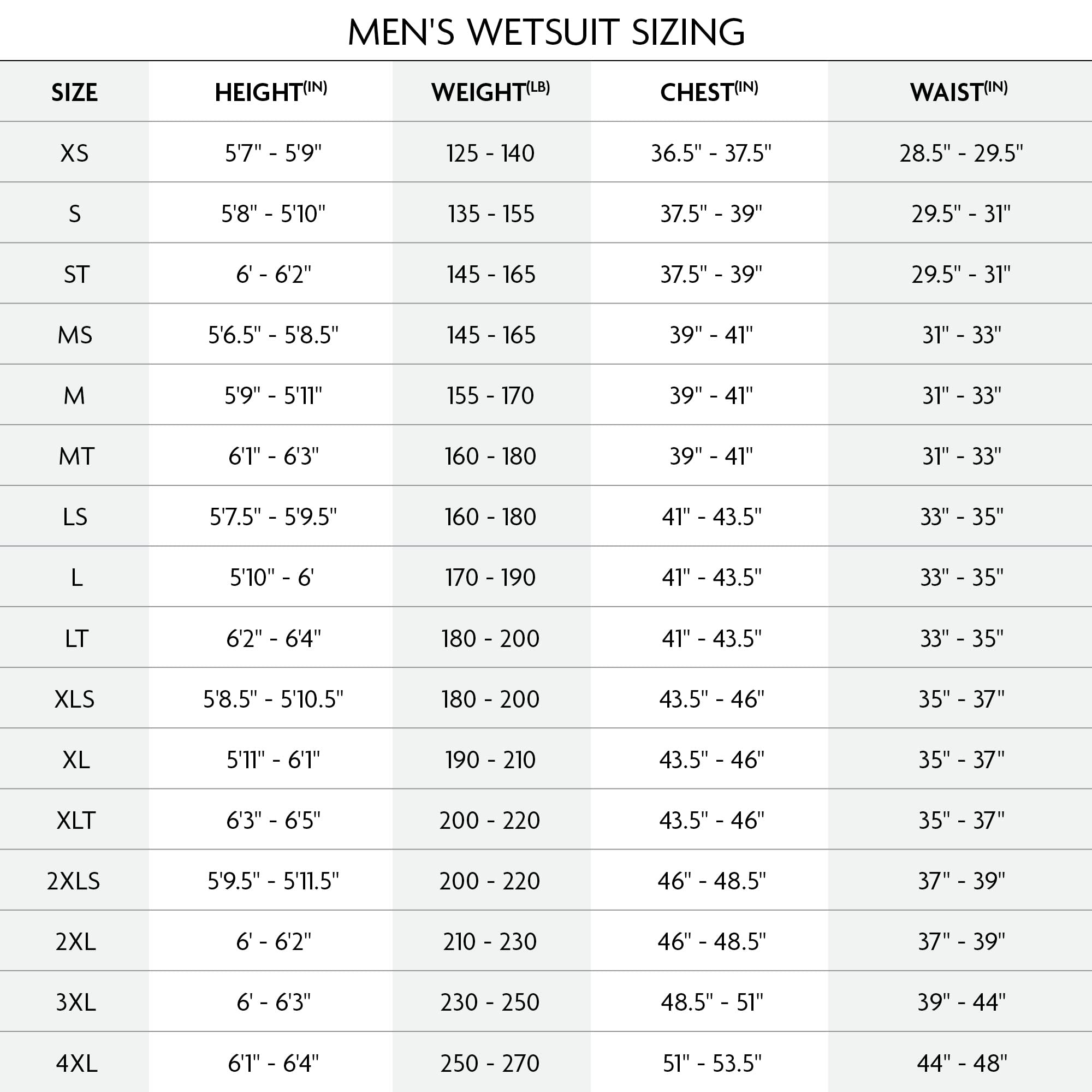Click the XLS size label
Image resolution: width=1092 pixels, height=1092 pixels.
(x=75, y=699)
